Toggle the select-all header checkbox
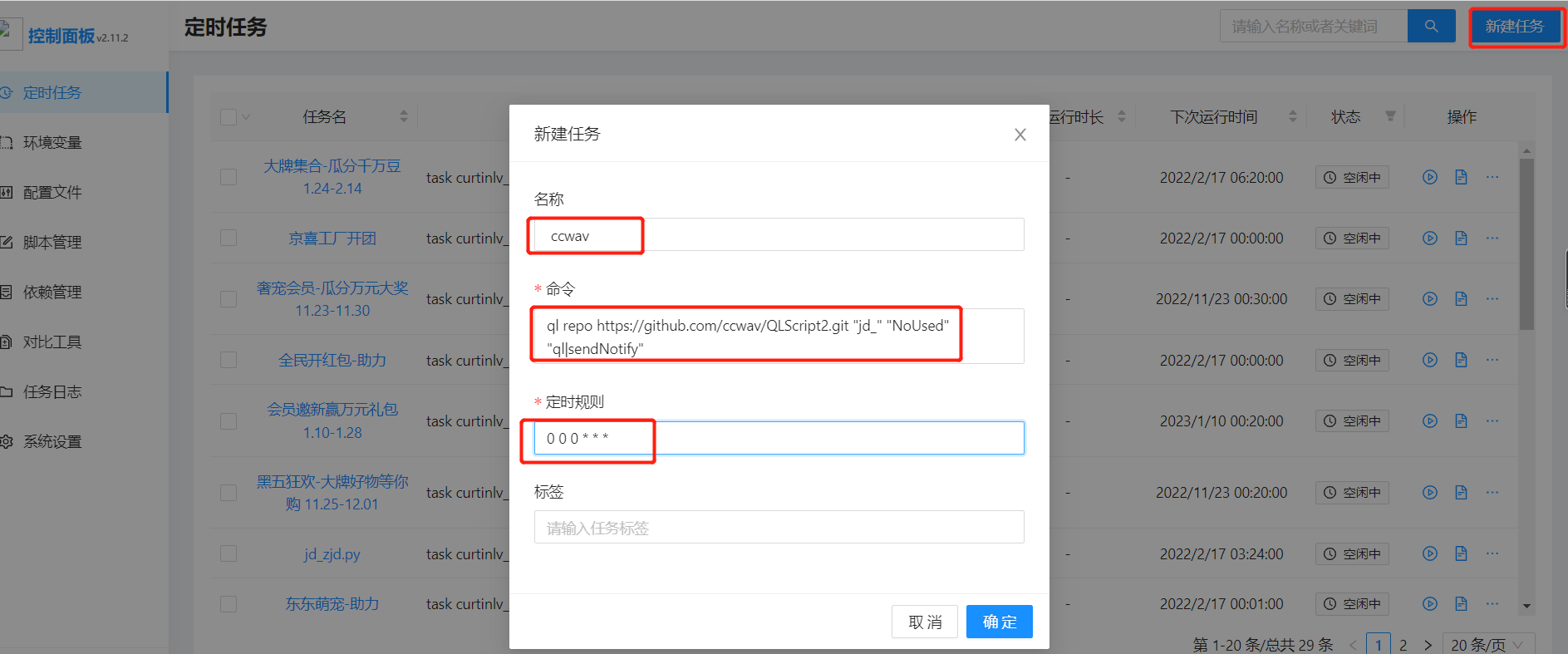 tap(229, 116)
